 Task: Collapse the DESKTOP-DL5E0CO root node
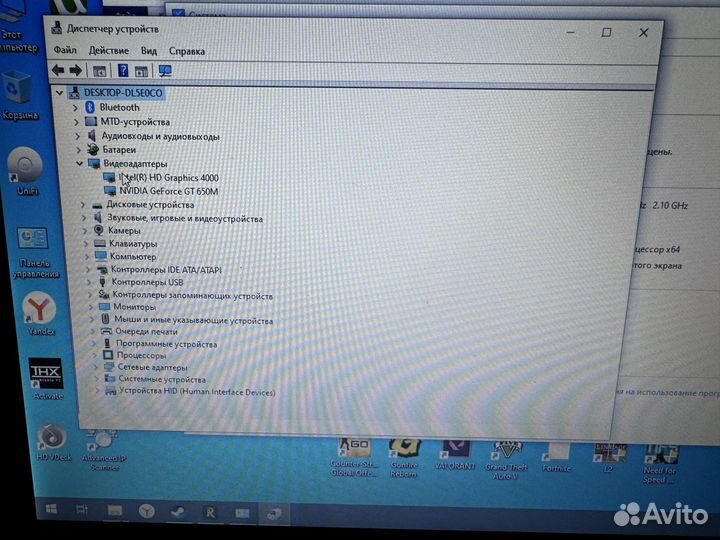[x=59, y=93]
